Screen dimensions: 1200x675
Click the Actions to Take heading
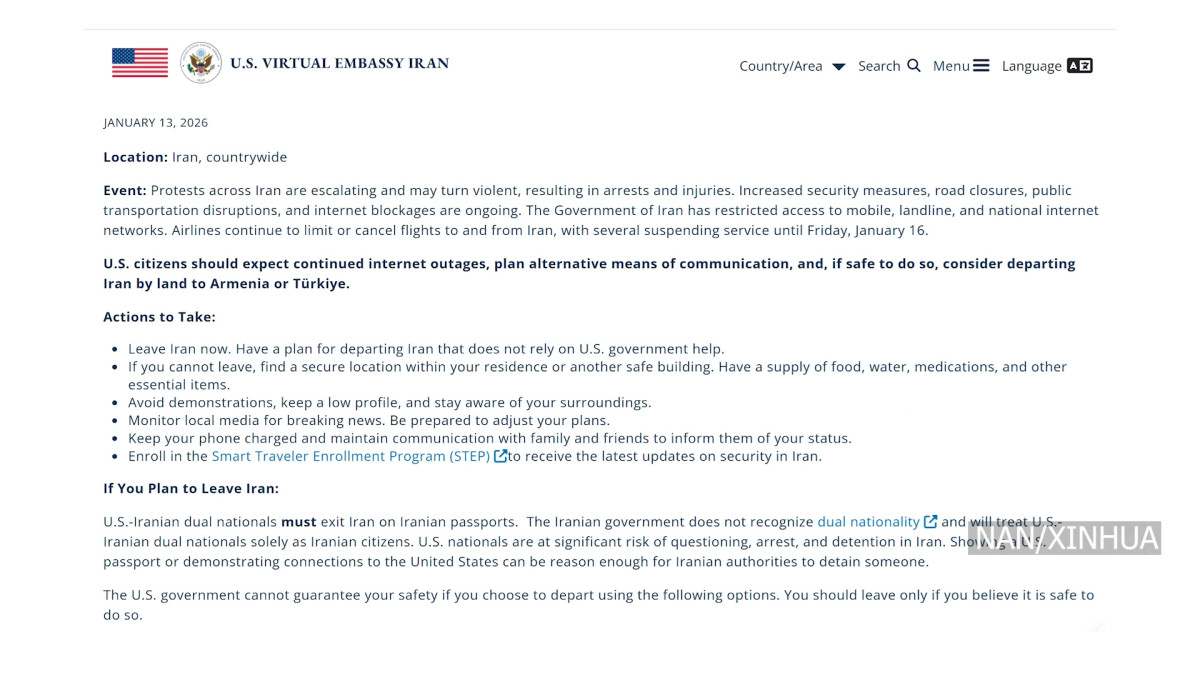pyautogui.click(x=159, y=317)
